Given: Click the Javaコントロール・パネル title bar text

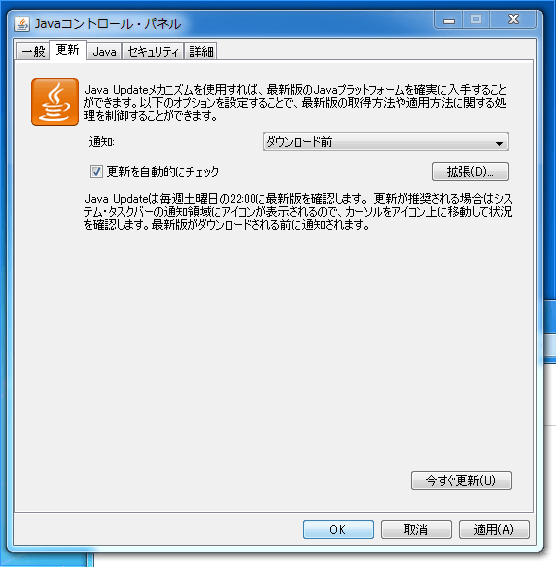Looking at the screenshot, I should pyautogui.click(x=108, y=24).
